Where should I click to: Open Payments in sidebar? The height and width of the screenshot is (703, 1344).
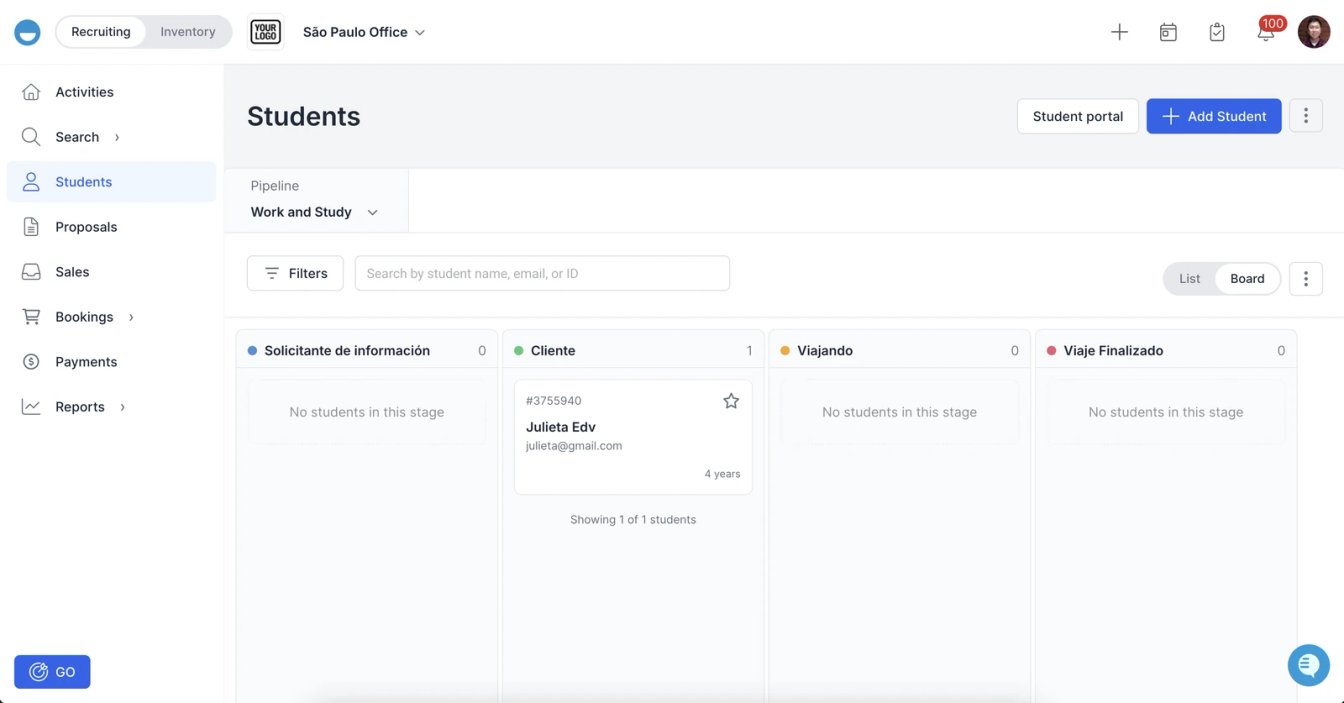(111, 362)
